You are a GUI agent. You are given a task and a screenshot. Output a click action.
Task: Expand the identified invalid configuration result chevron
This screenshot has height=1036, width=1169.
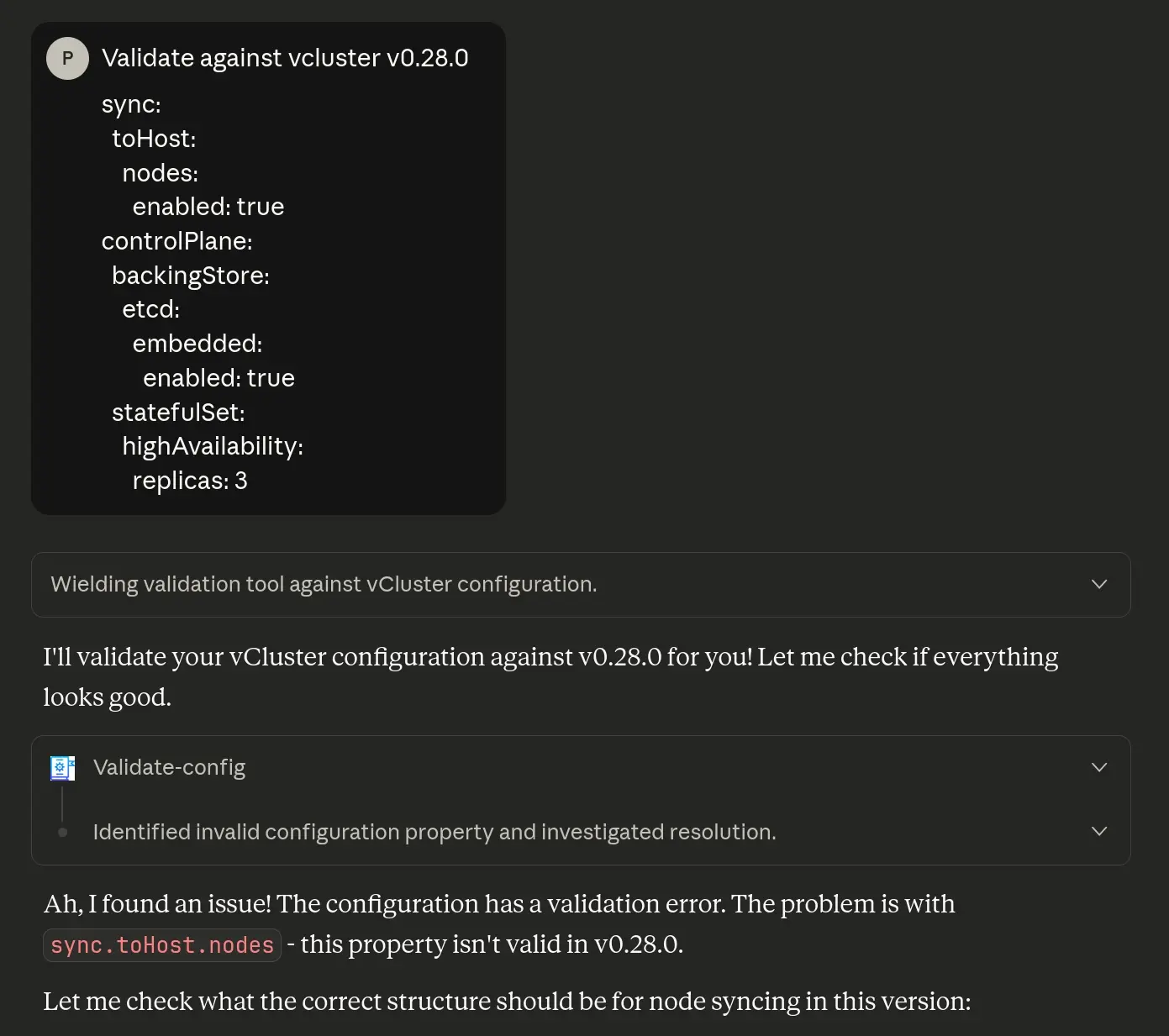[x=1098, y=831]
